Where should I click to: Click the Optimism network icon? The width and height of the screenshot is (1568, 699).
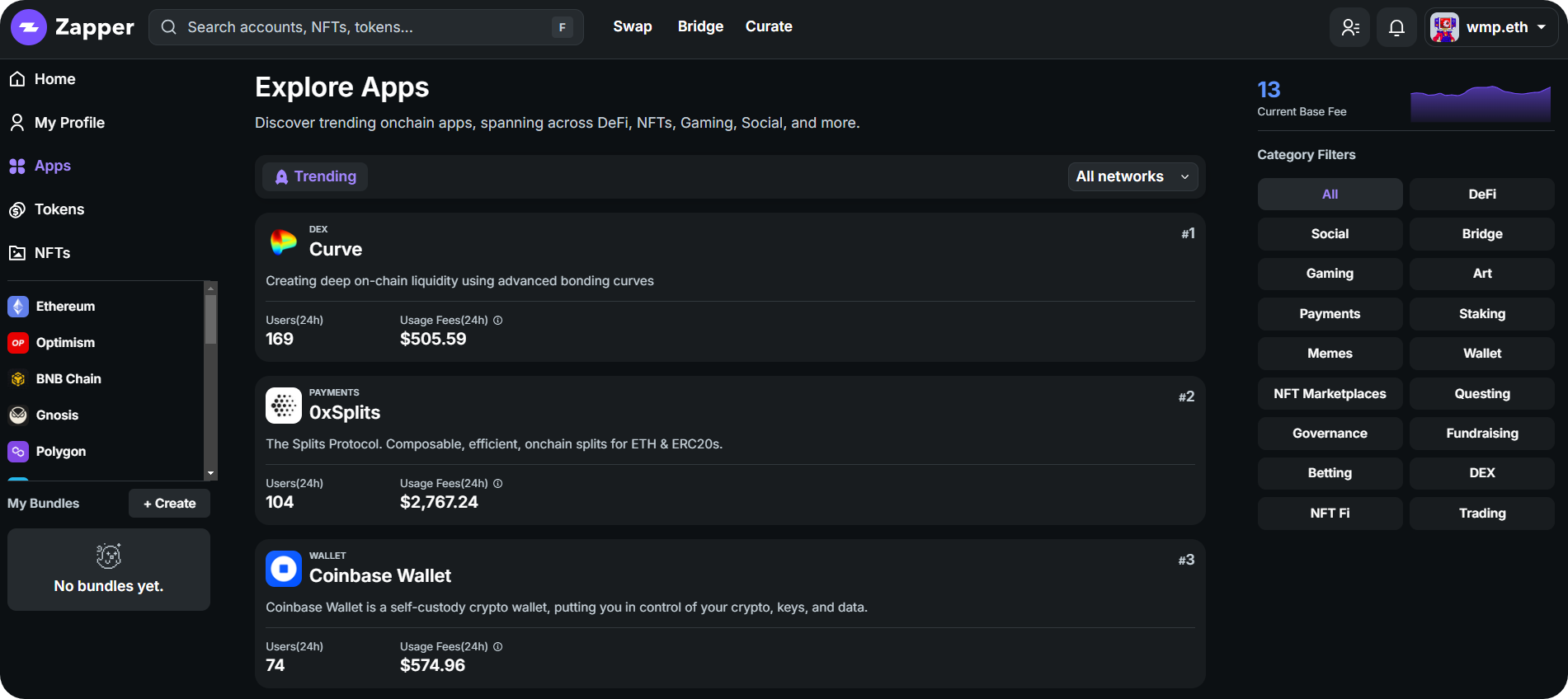click(18, 343)
